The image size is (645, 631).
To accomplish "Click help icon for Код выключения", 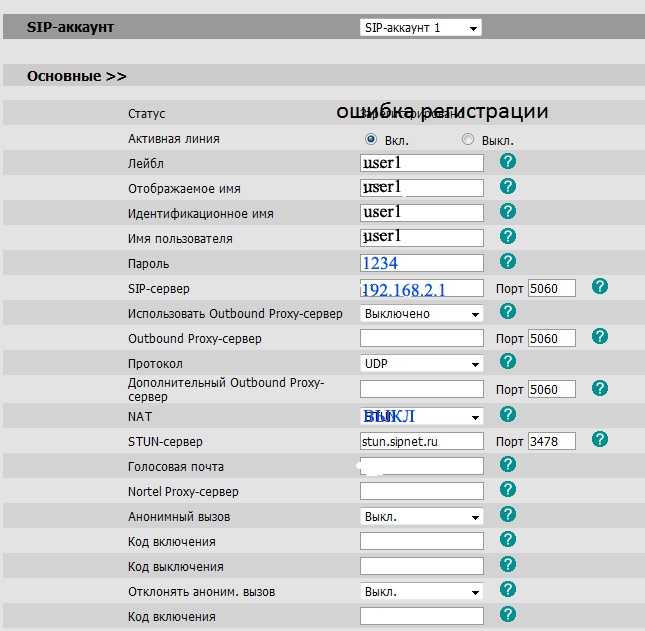I will tap(508, 565).
